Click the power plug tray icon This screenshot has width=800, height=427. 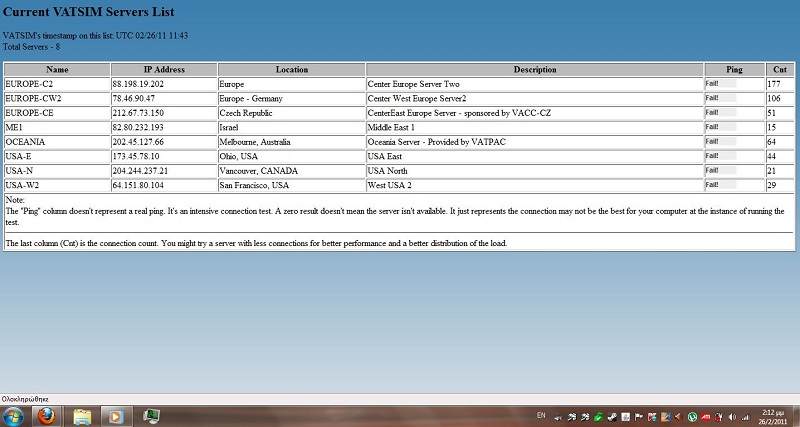tap(719, 417)
